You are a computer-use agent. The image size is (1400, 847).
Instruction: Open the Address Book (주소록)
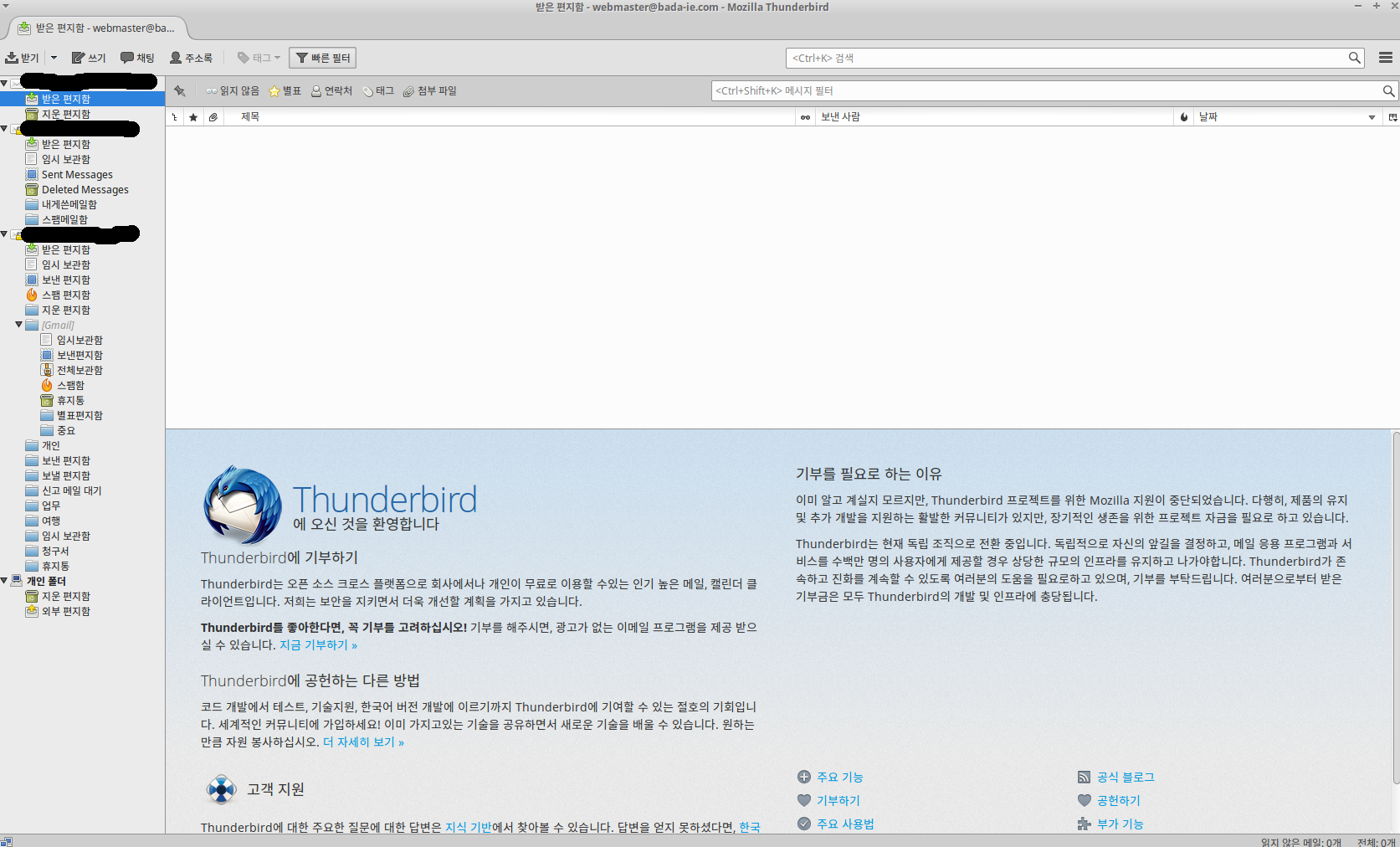[191, 58]
